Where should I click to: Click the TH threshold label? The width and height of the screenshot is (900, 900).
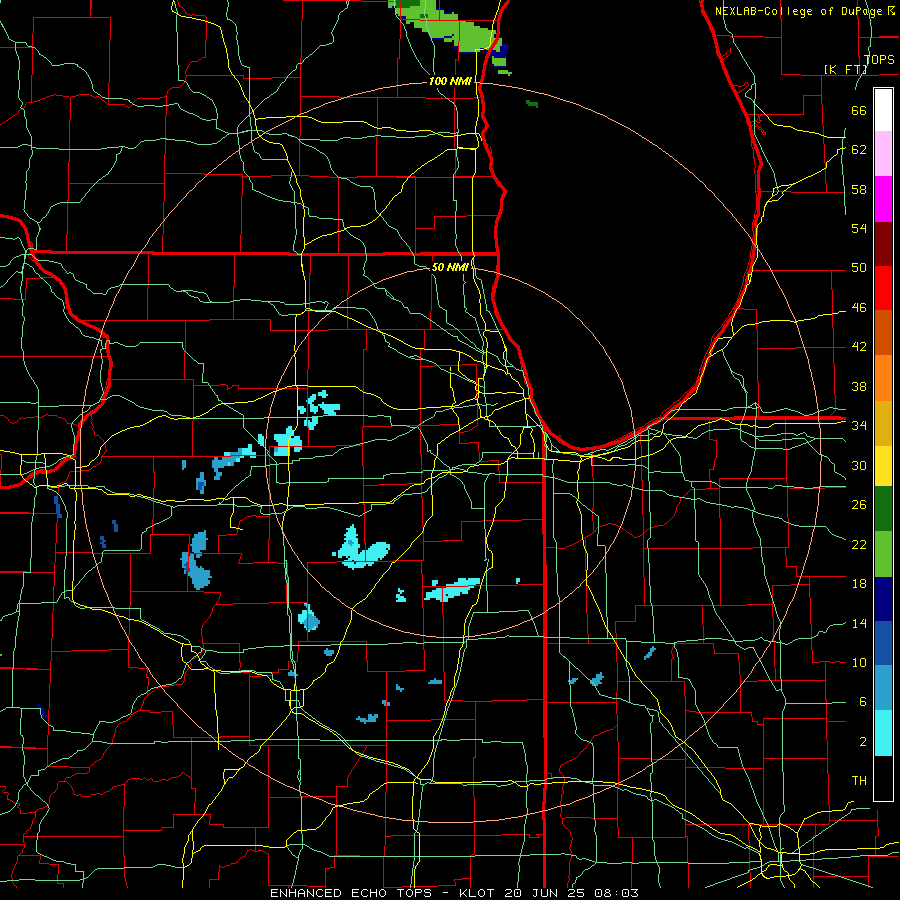click(x=859, y=781)
